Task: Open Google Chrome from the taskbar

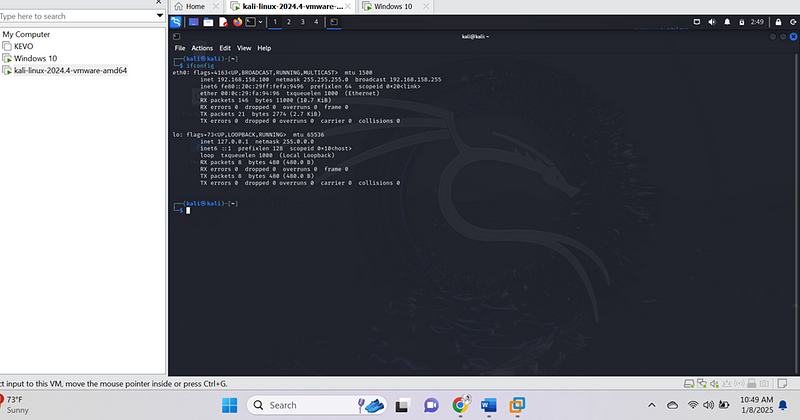Action: [460, 405]
